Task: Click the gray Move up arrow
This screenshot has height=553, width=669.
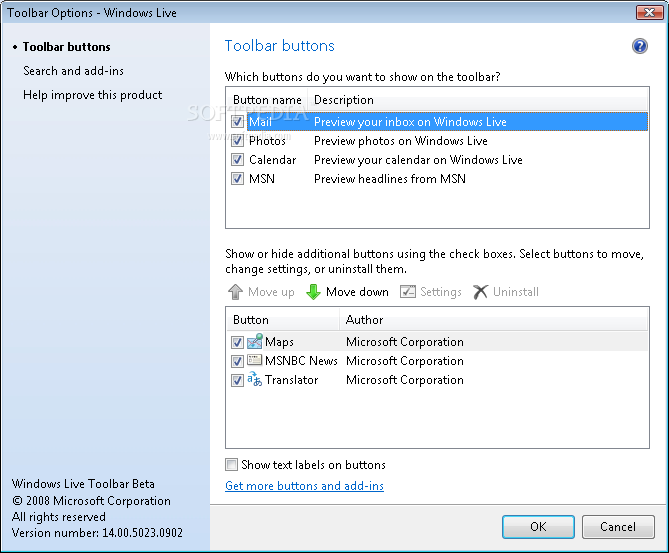Action: click(x=236, y=292)
